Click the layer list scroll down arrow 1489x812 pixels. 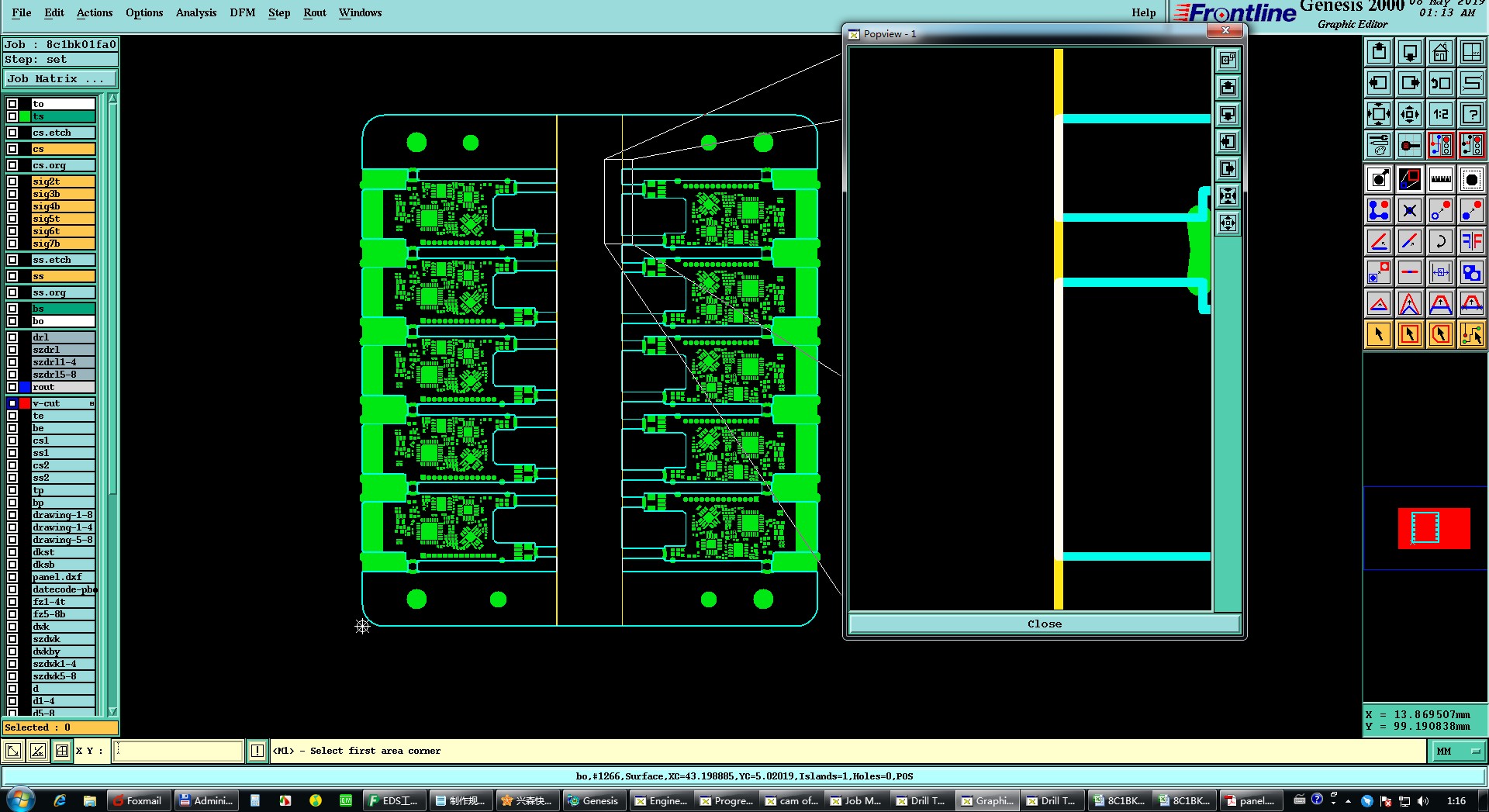pyautogui.click(x=112, y=711)
